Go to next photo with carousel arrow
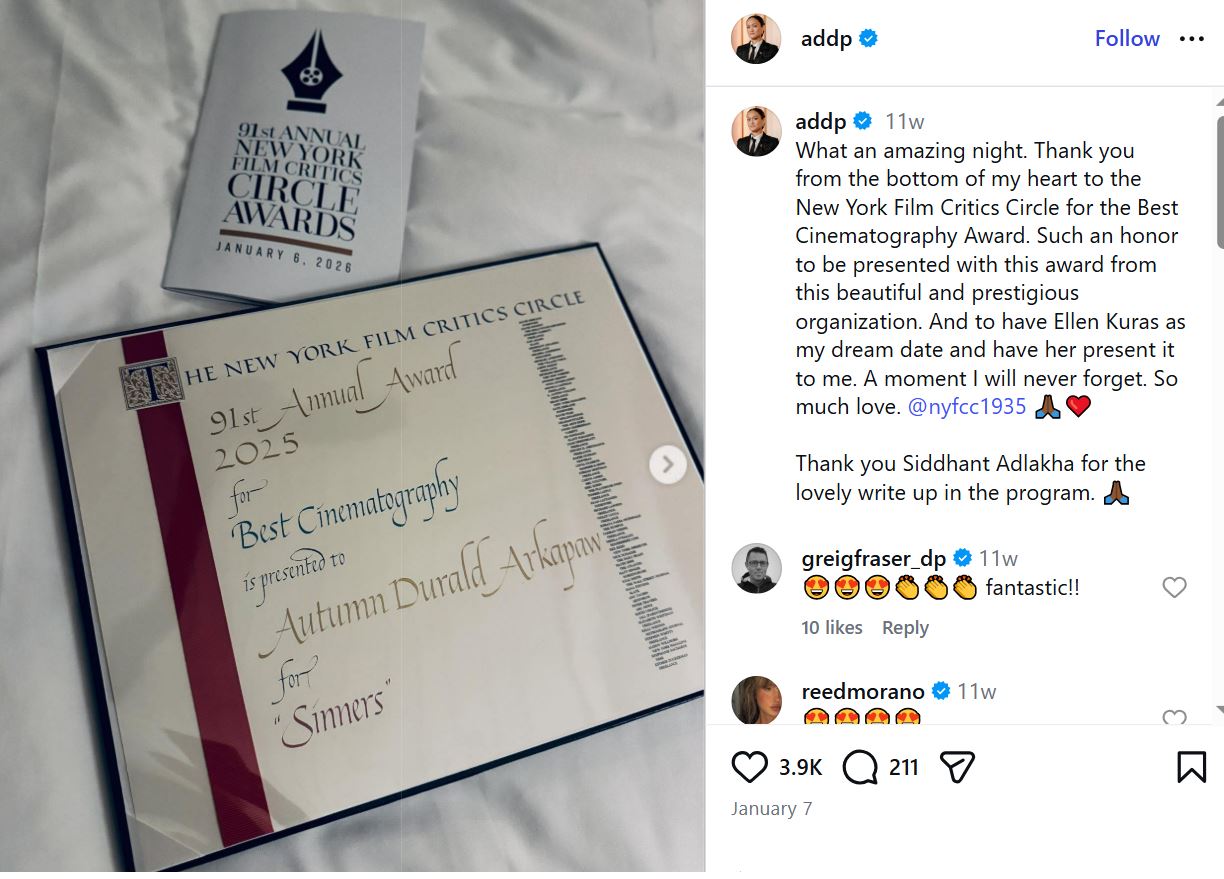The width and height of the screenshot is (1224, 879). click(x=667, y=464)
